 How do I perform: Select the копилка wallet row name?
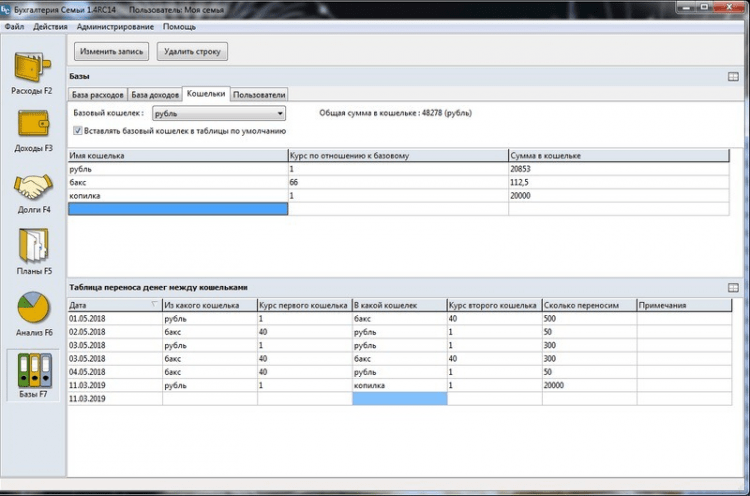pos(178,196)
